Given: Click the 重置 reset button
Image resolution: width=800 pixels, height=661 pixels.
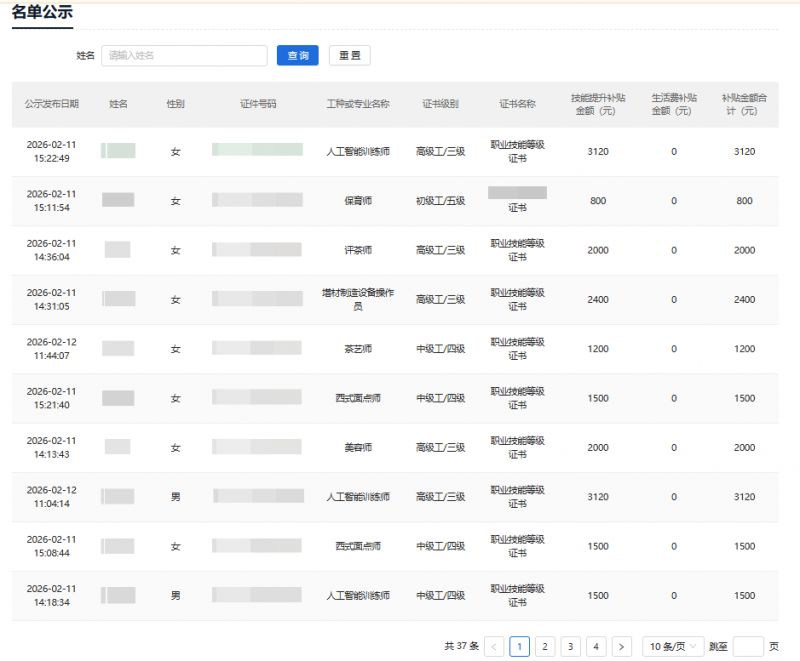Looking at the screenshot, I should [349, 55].
